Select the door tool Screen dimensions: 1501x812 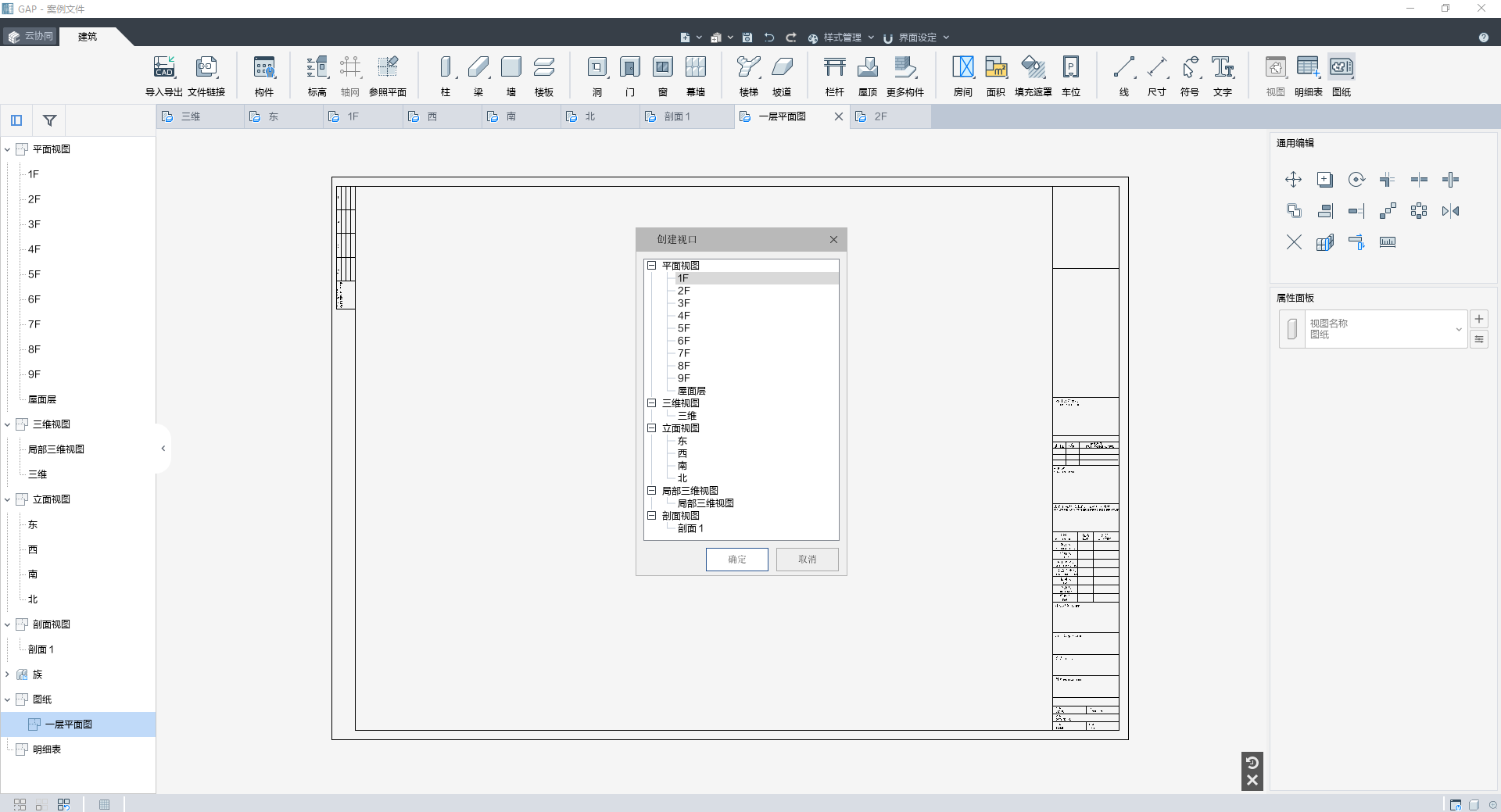pos(630,76)
